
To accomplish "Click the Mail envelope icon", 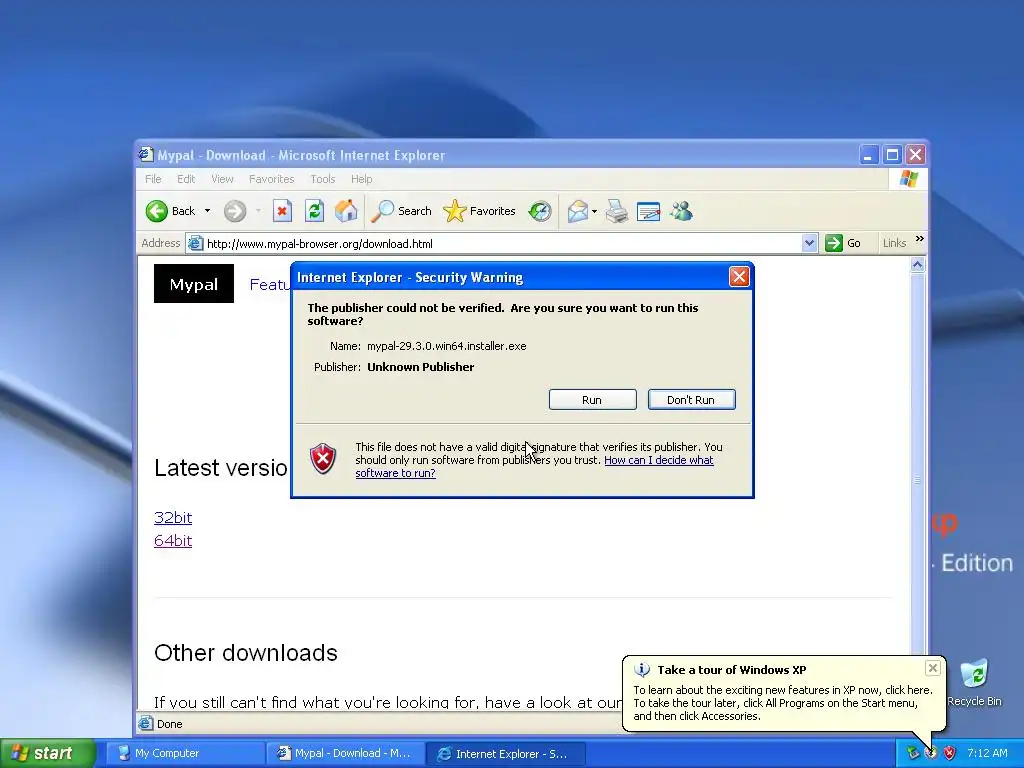I will 578,211.
